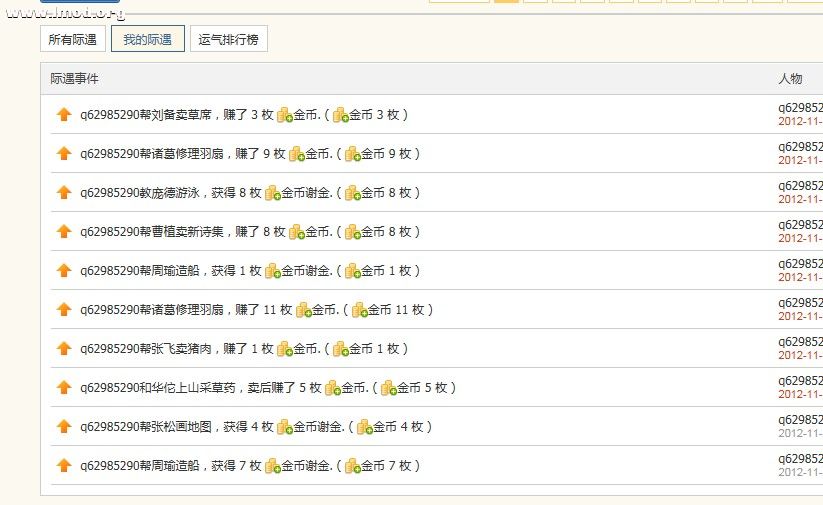This screenshot has height=505, width=823.
Task: Switch to the 我的际遇 tab
Action: [147, 39]
